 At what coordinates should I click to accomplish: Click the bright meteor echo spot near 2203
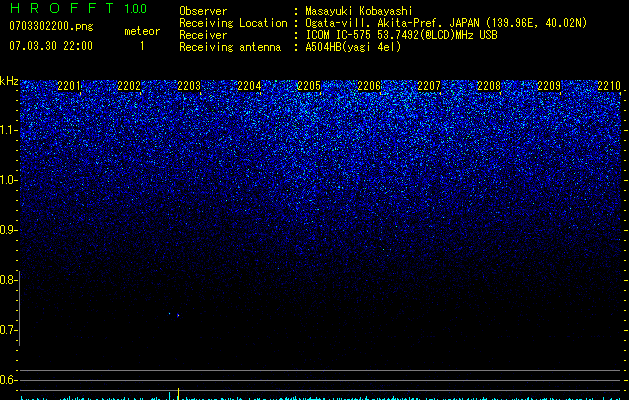click(178, 315)
